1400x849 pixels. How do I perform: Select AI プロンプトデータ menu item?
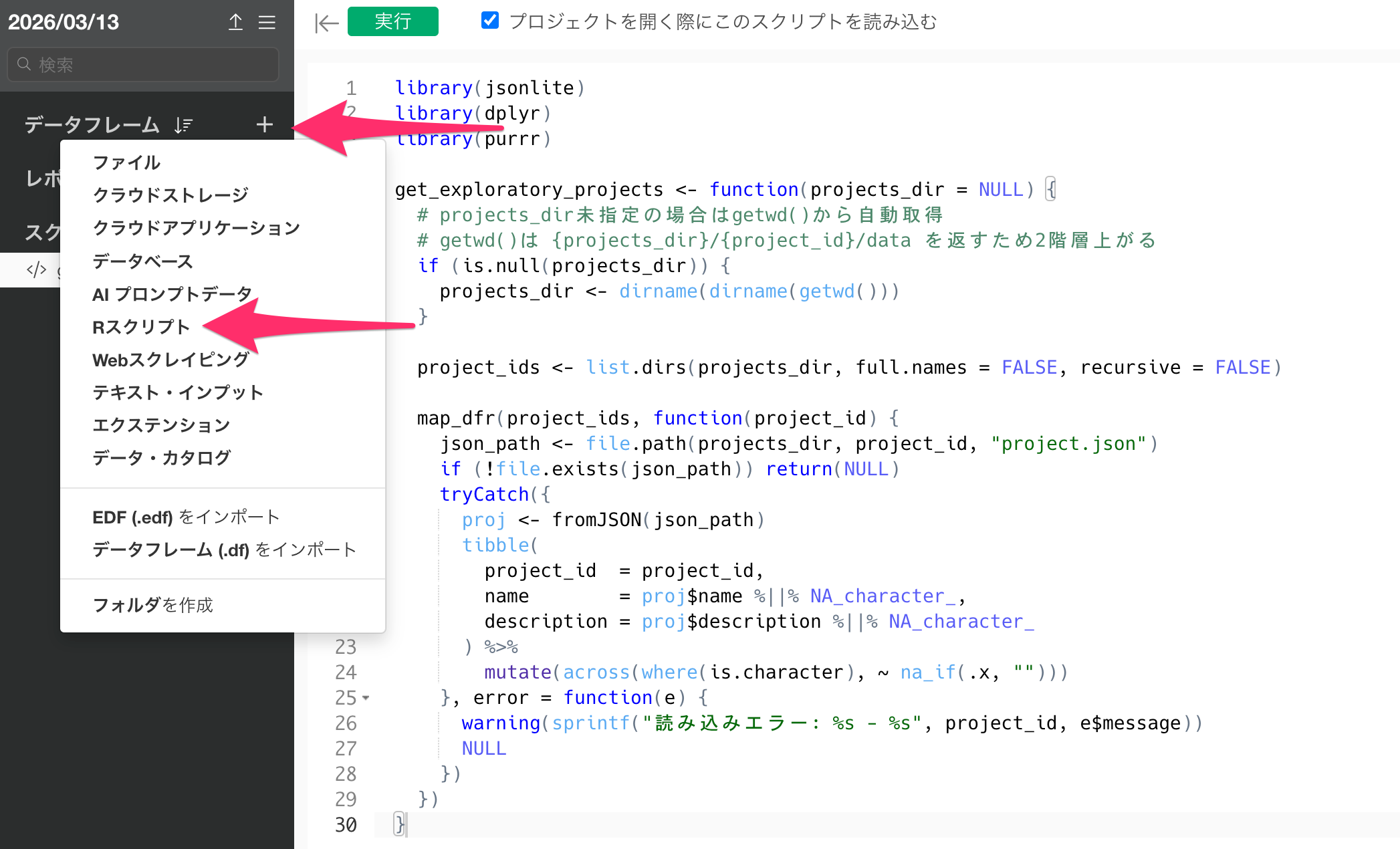coord(172,294)
